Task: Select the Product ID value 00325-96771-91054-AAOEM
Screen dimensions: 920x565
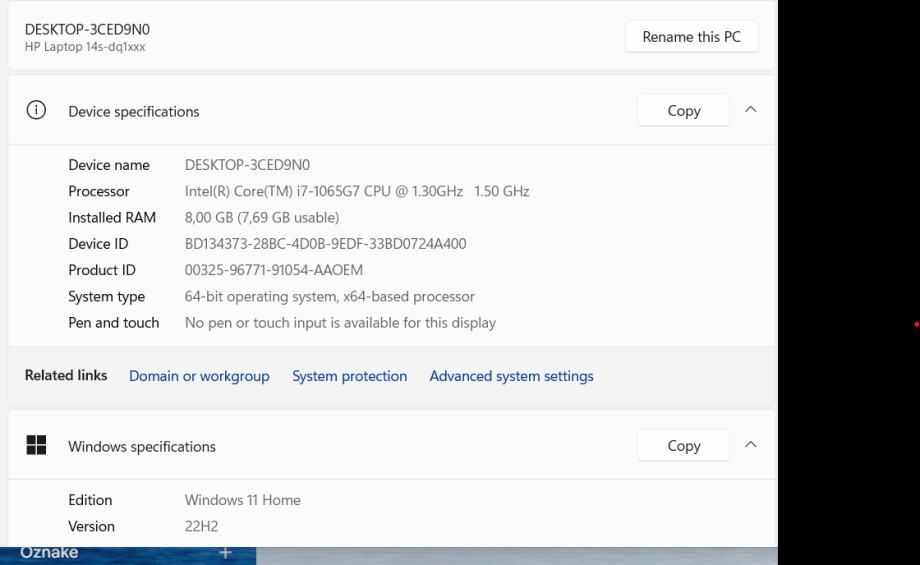Action: [x=273, y=270]
